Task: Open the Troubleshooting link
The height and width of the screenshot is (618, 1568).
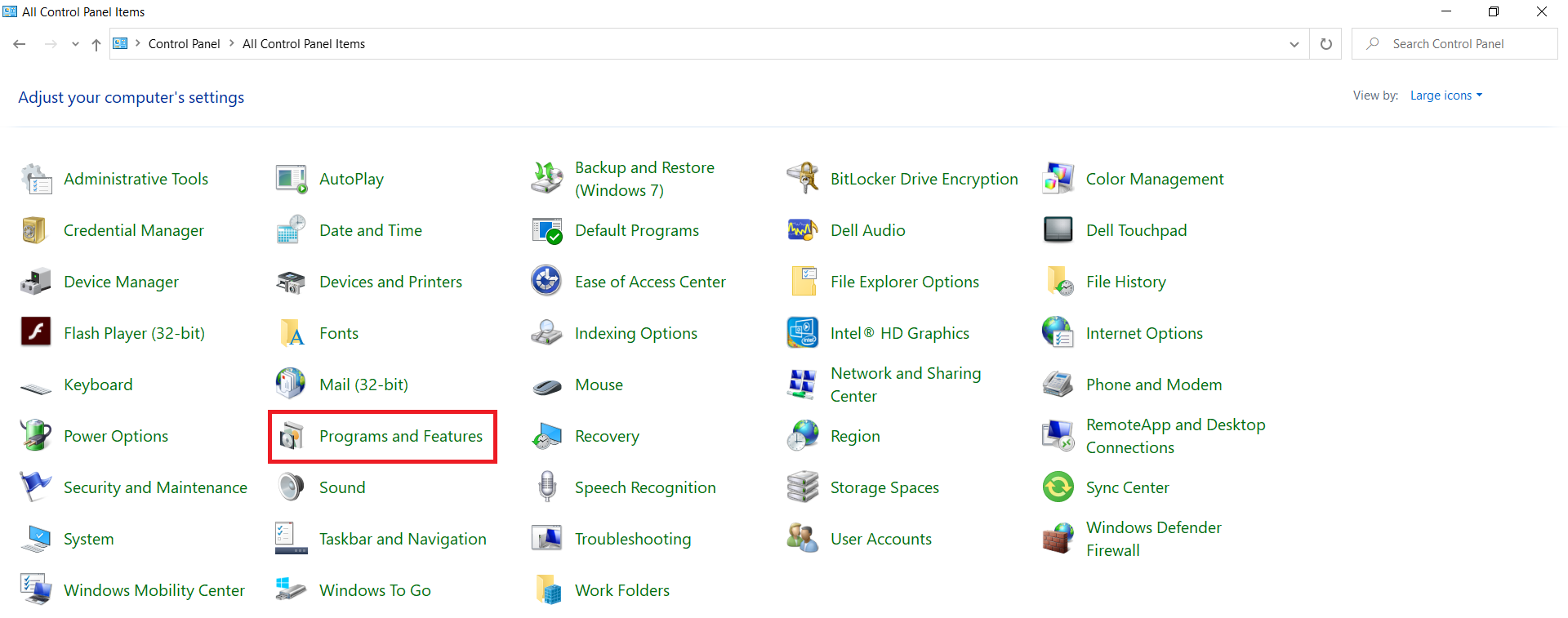Action: 633,539
